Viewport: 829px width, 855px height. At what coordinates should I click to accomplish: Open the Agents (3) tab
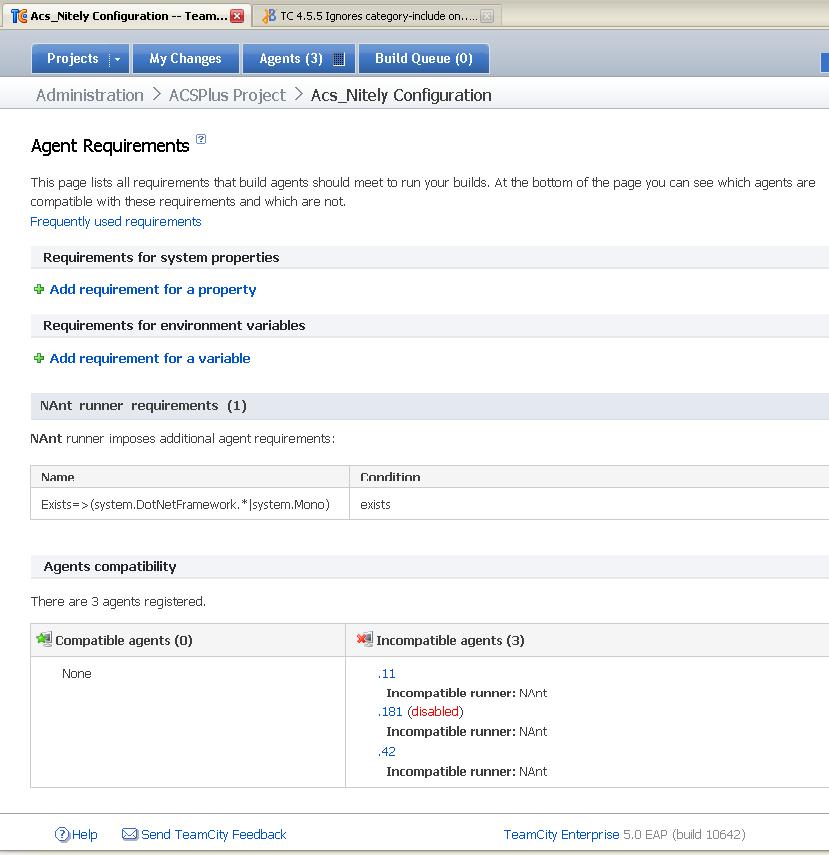tap(291, 58)
